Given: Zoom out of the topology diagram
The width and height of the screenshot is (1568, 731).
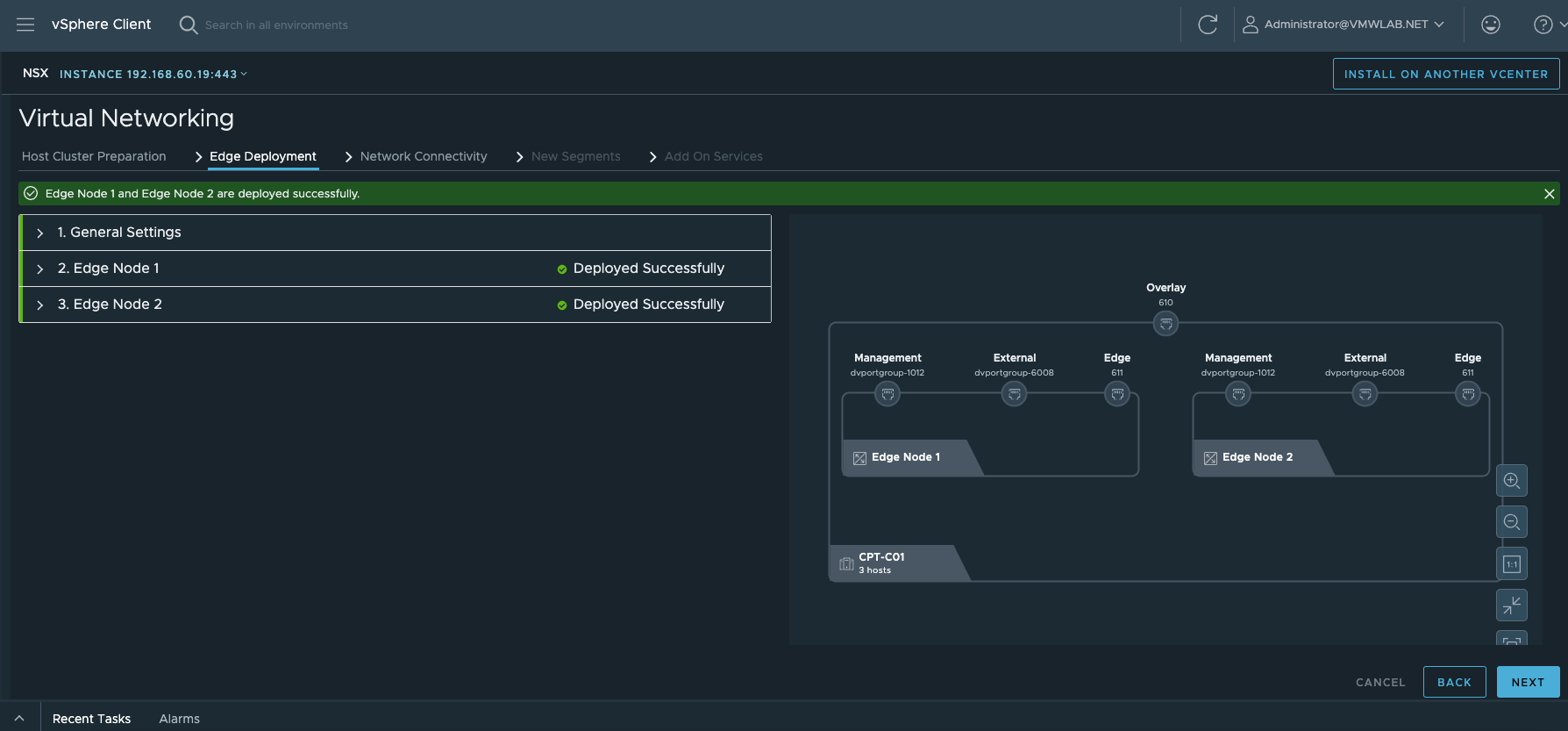Looking at the screenshot, I should click(x=1512, y=522).
